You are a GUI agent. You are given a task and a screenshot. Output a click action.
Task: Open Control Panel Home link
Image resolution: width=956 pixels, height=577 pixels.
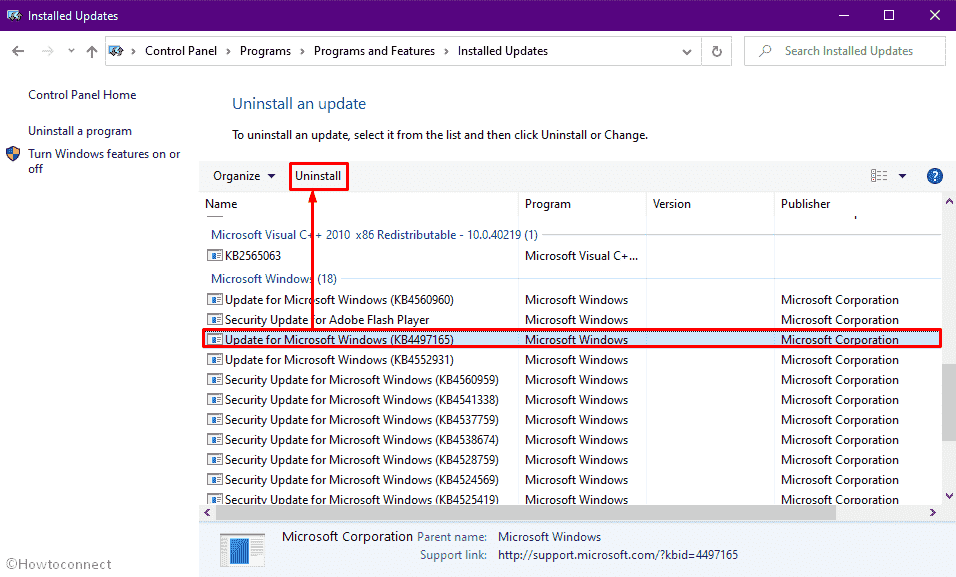82,95
